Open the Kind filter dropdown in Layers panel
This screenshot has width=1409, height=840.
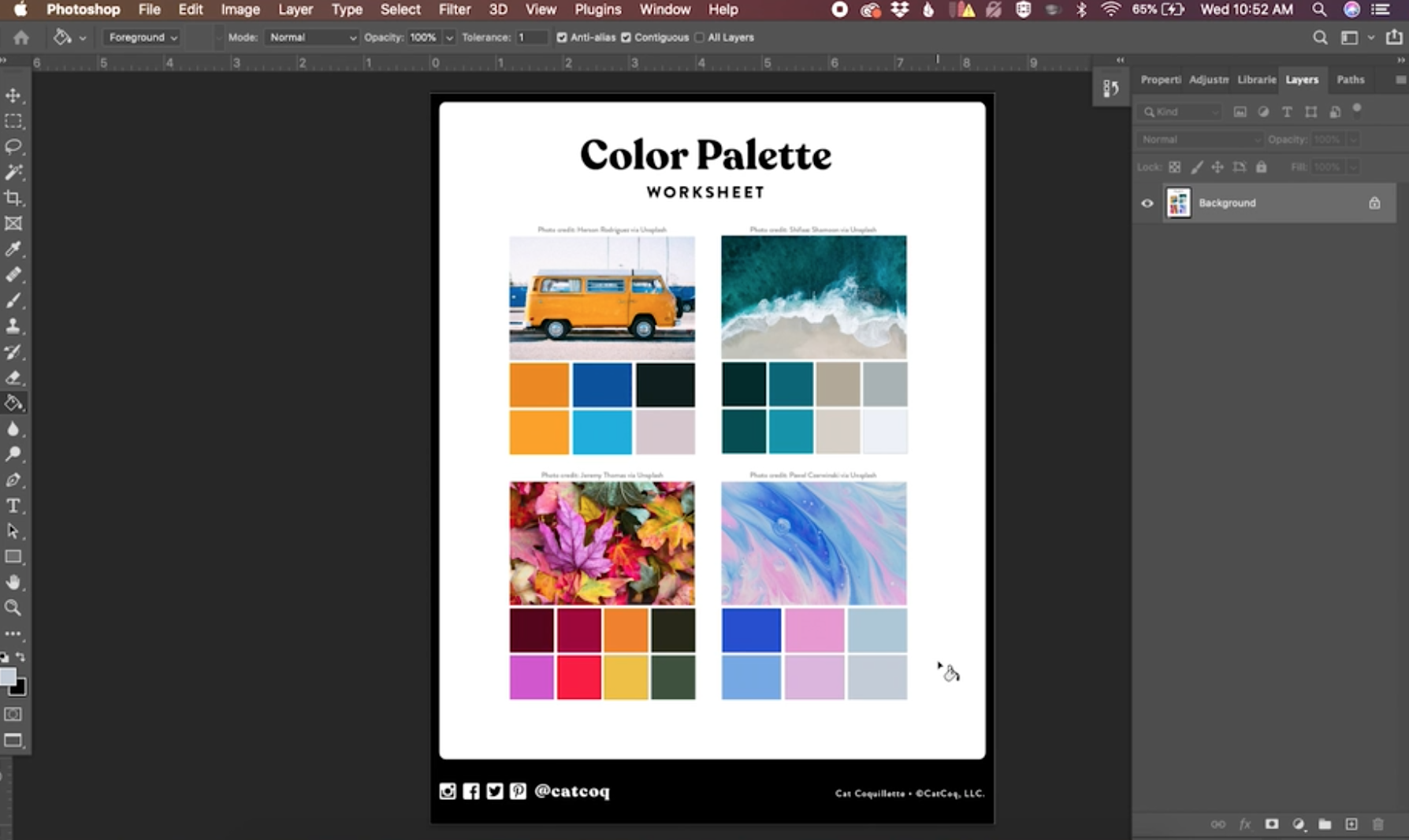[x=1180, y=112]
